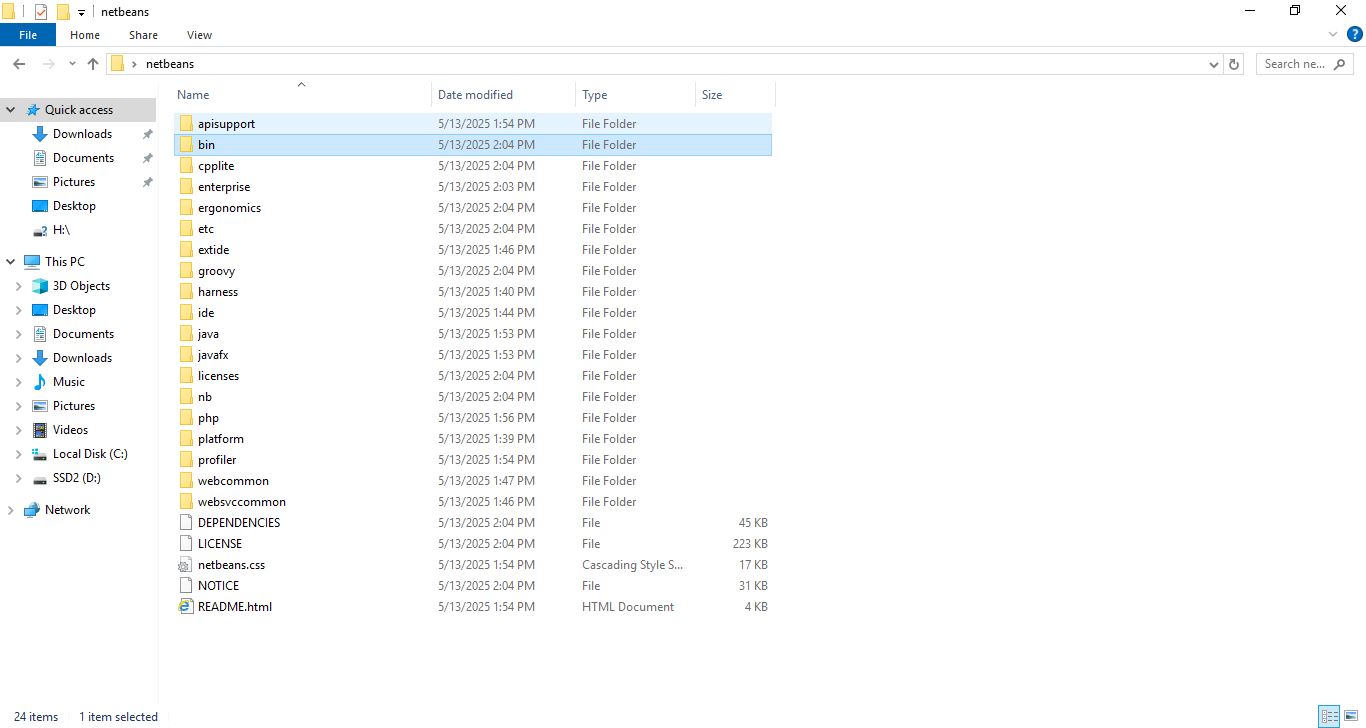Refresh the netbeans folder view
The image size is (1366, 728).
point(1234,64)
